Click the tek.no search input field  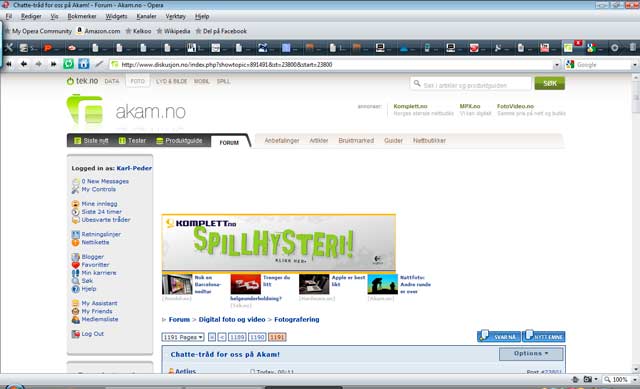[x=471, y=84]
